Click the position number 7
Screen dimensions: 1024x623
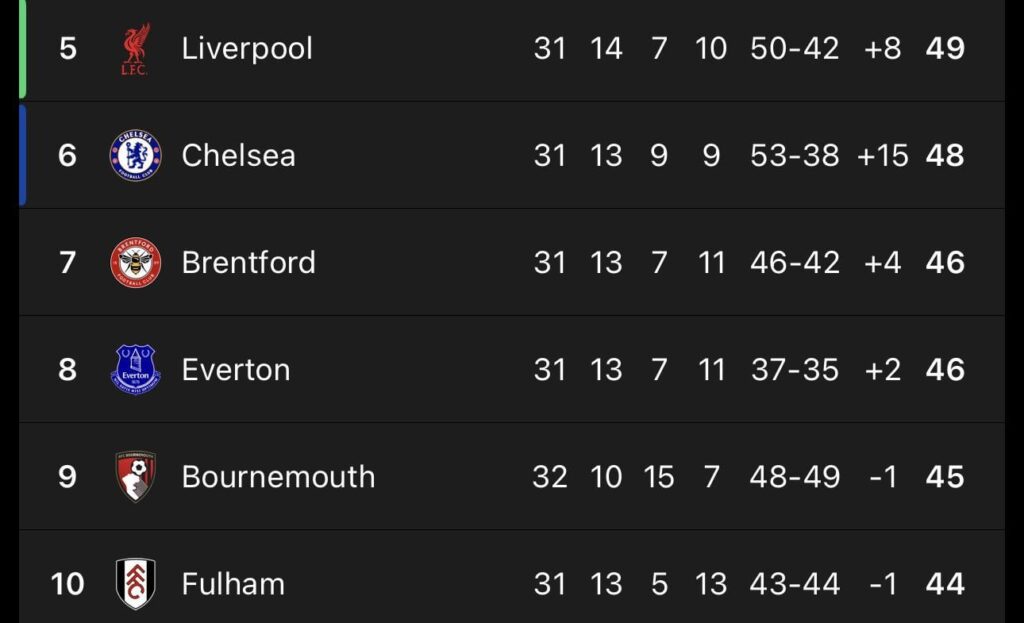[x=67, y=263]
